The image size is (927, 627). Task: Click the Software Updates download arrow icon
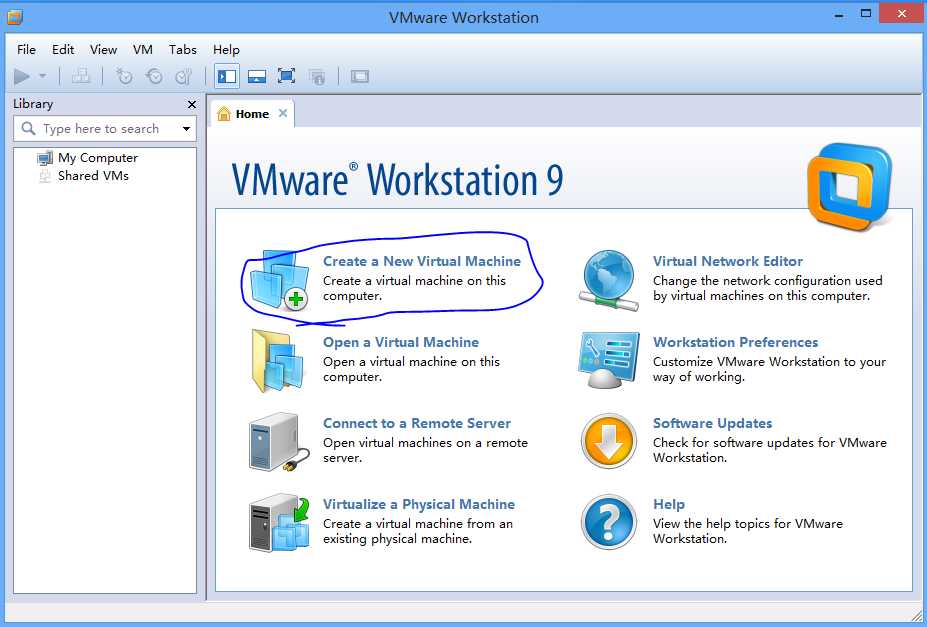[608, 442]
